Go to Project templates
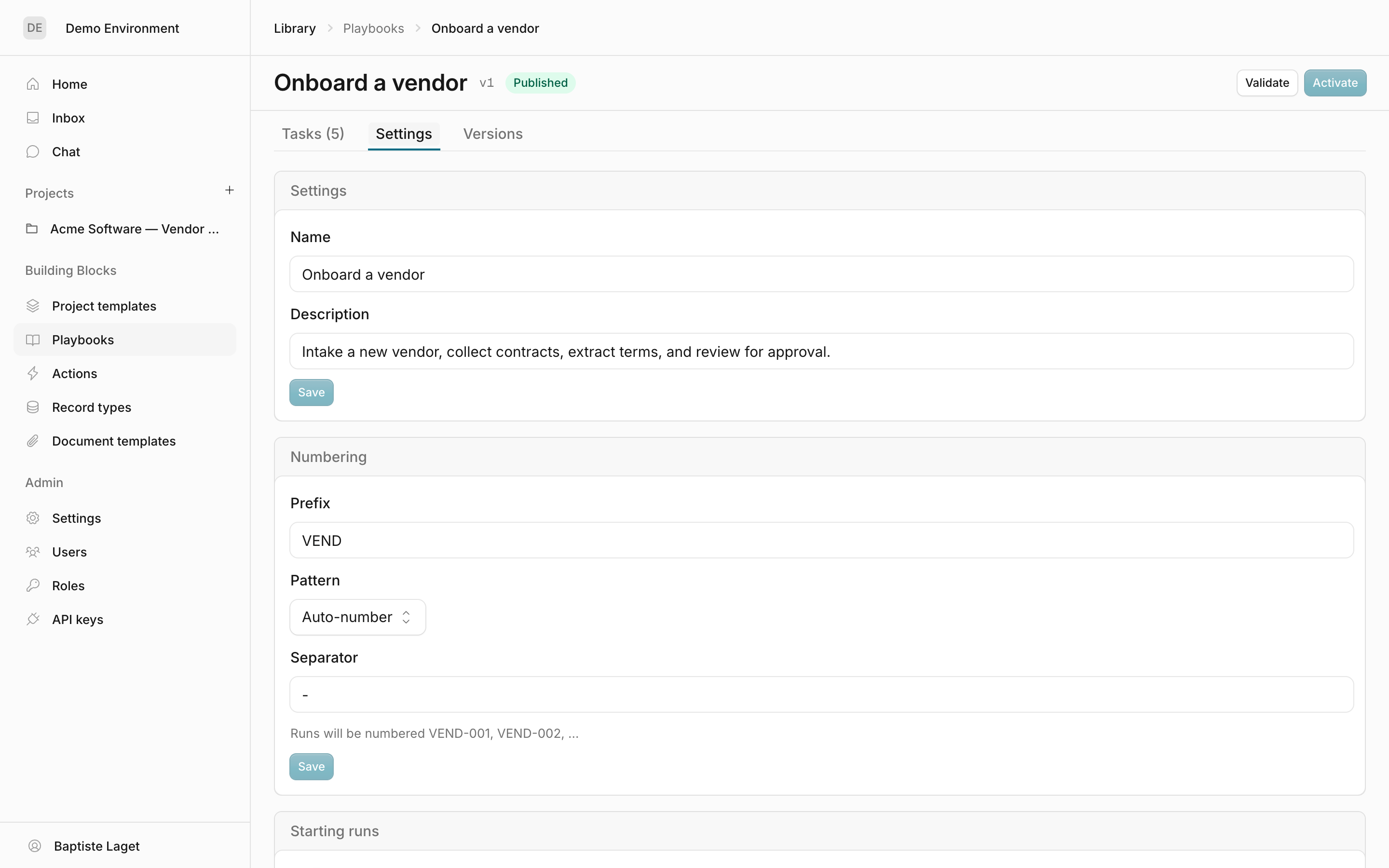Screen dimensions: 1389x868 click(x=124, y=306)
